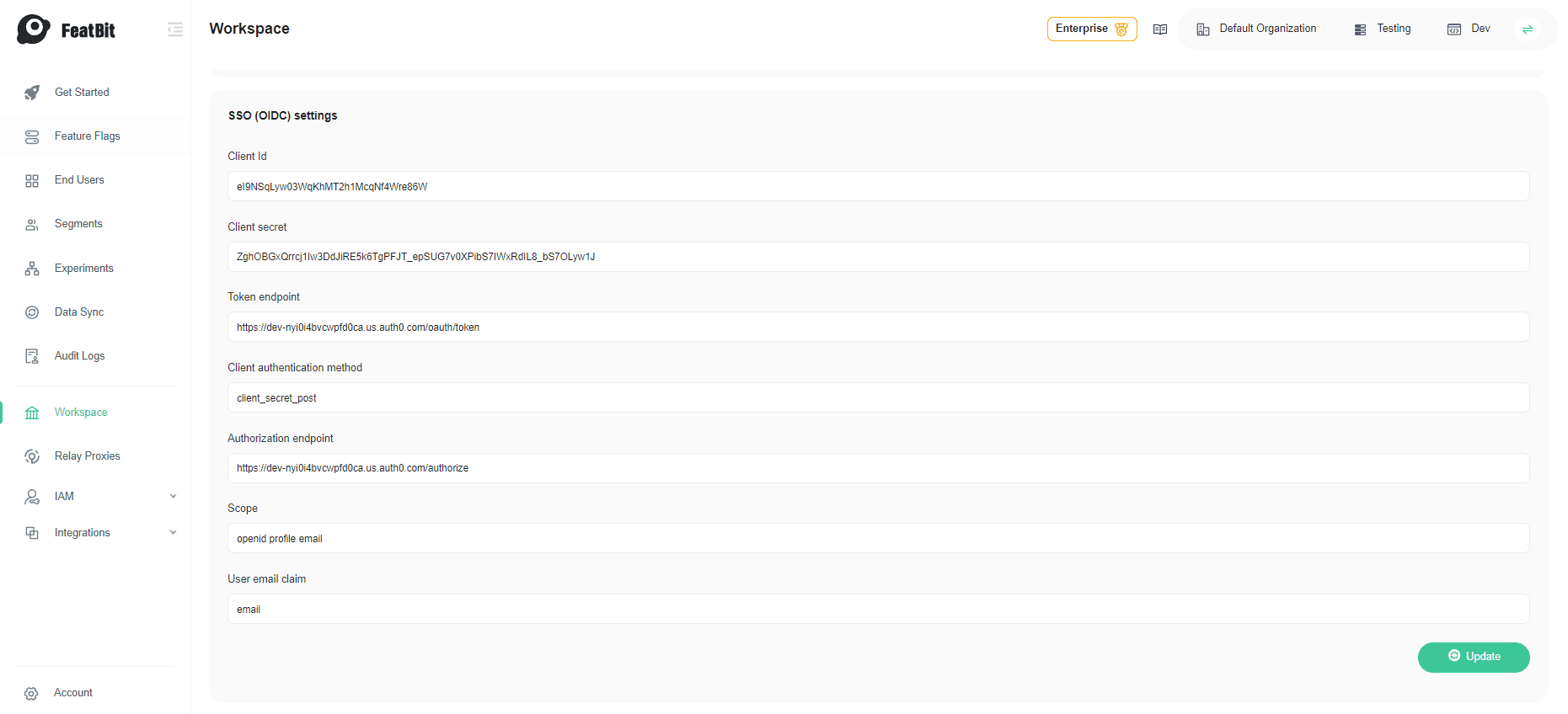Open the Default Organization selector
1568x714 pixels.
1257,29
